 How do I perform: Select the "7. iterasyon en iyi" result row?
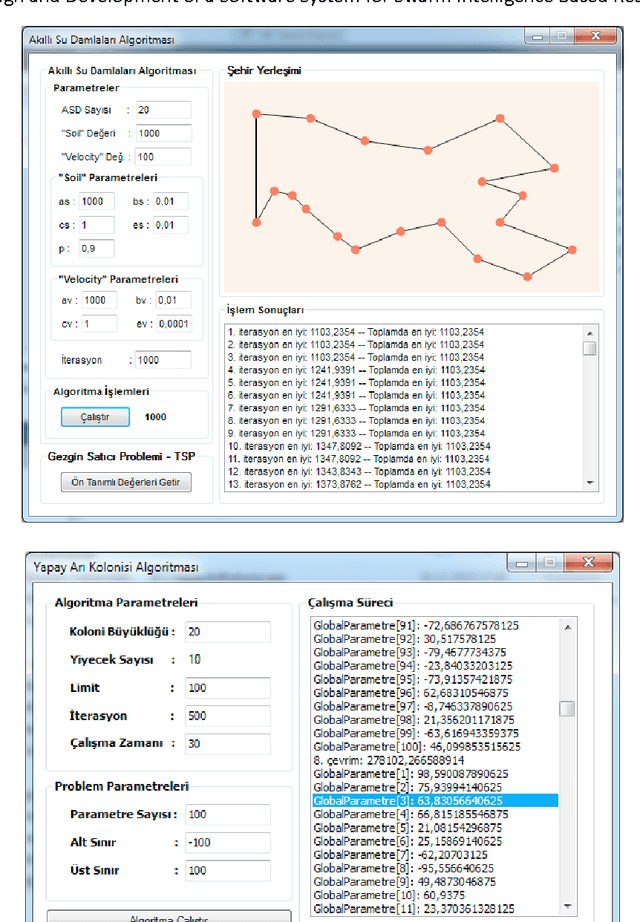(356, 408)
